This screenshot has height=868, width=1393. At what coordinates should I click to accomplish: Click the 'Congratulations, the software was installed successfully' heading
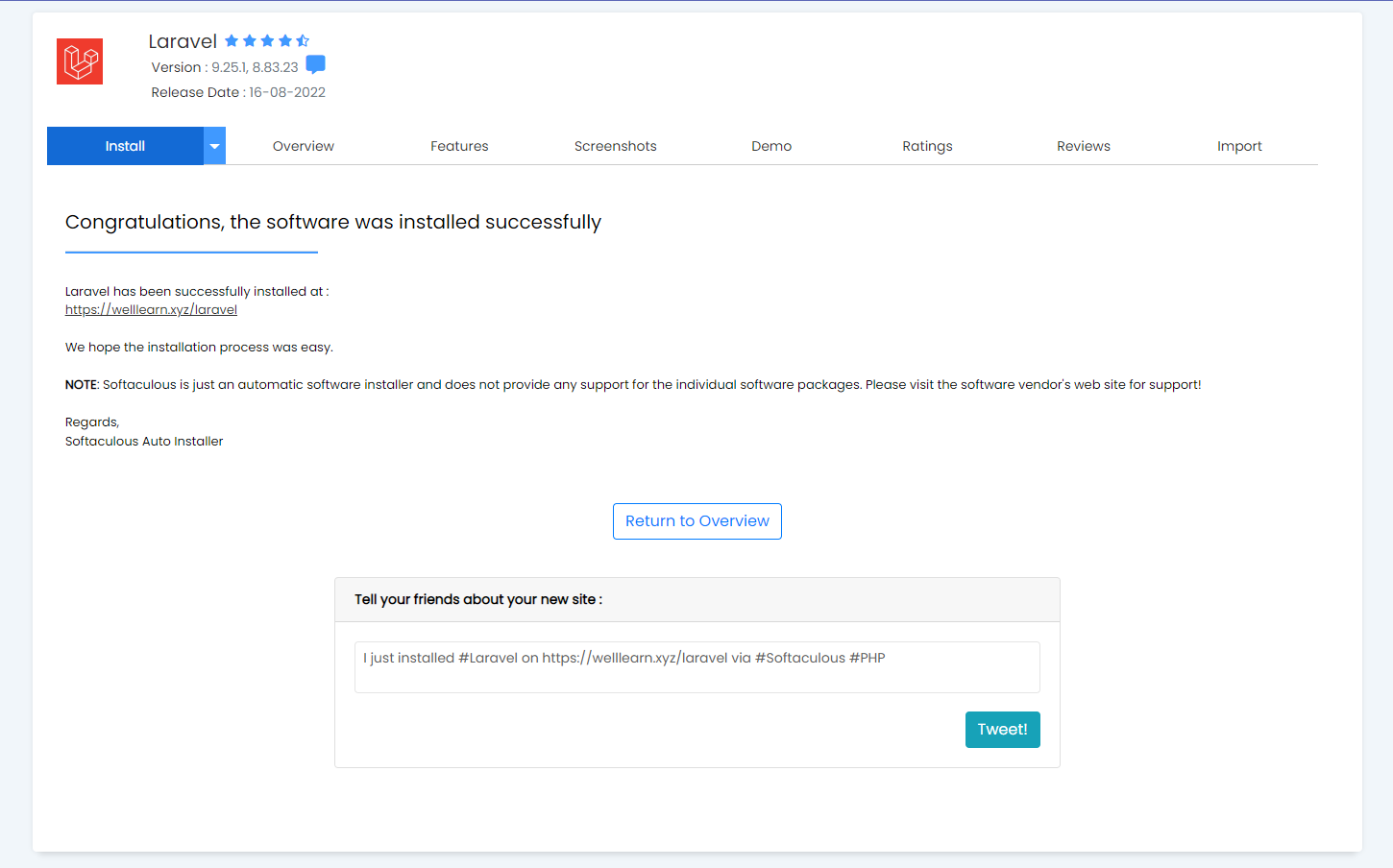pyautogui.click(x=333, y=222)
